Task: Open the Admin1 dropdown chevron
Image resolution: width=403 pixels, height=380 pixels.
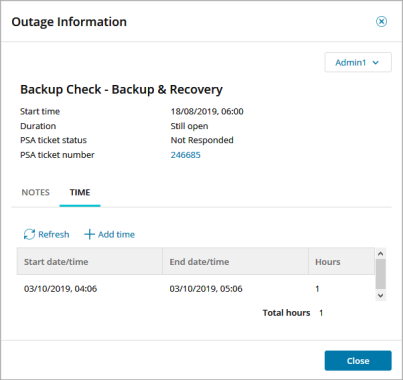Action: [x=376, y=63]
